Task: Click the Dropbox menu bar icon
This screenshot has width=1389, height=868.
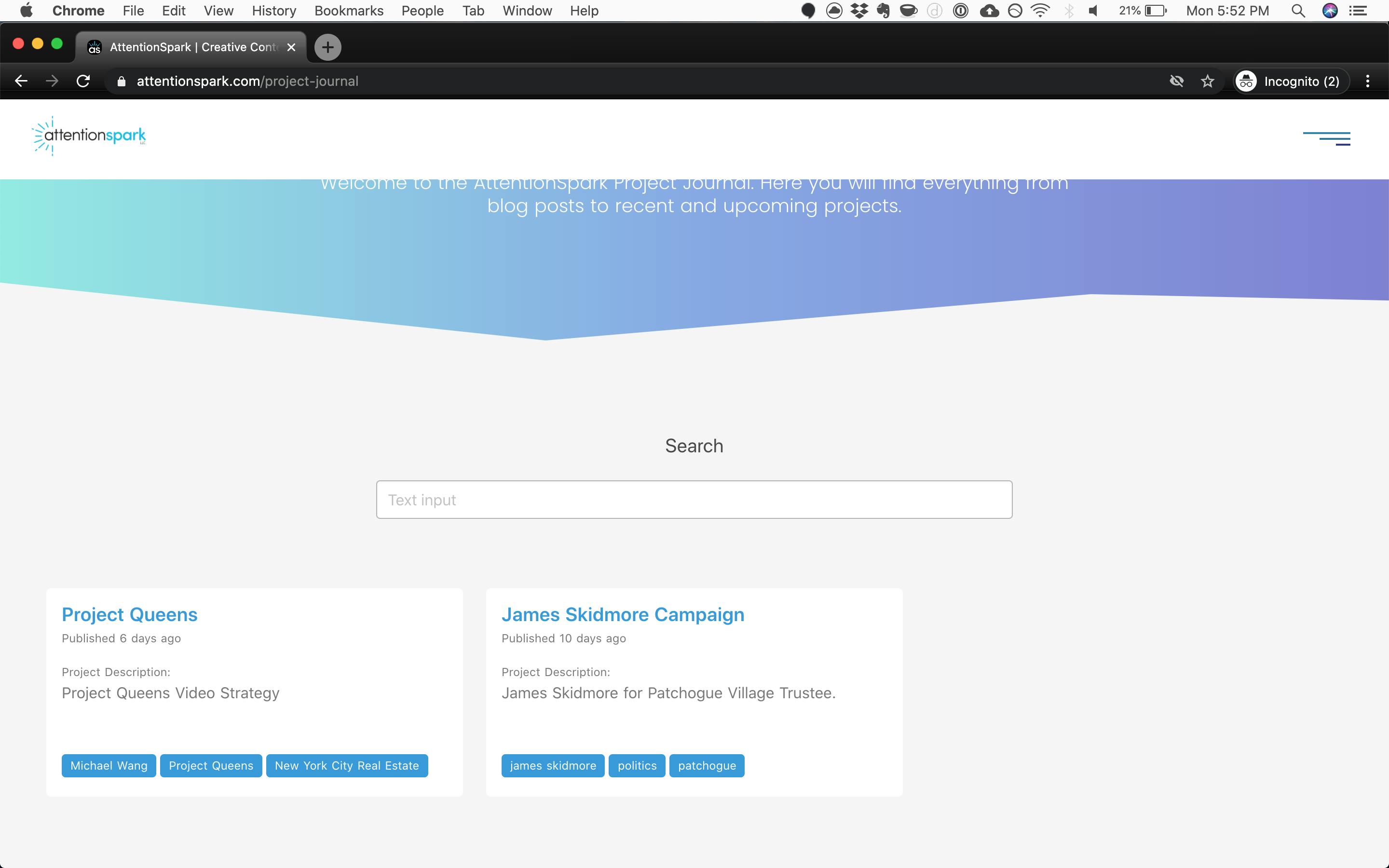Action: point(859,10)
